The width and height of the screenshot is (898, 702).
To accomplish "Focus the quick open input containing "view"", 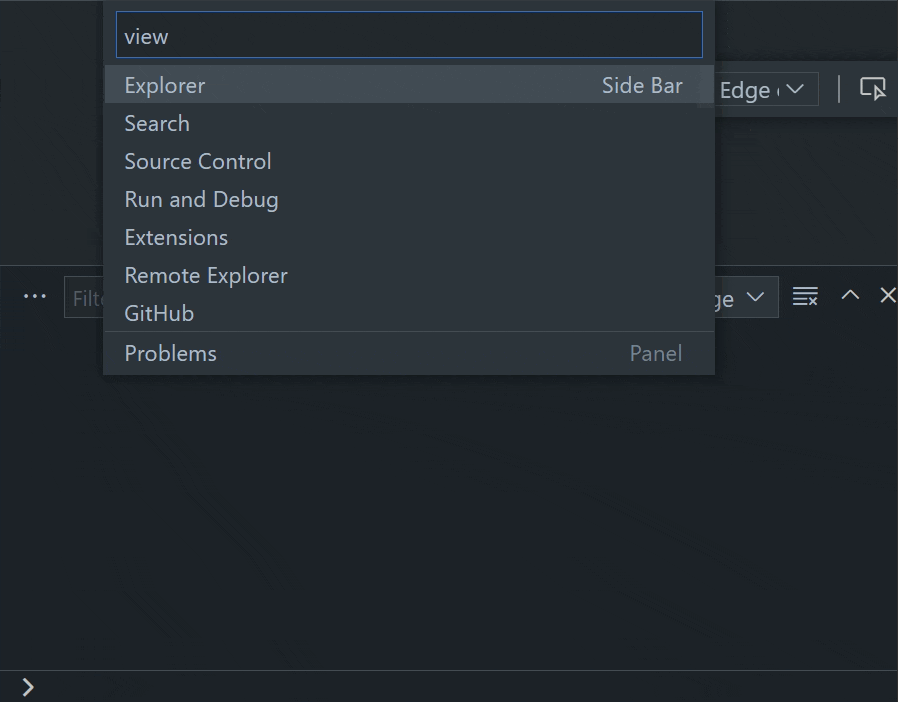I will [x=409, y=35].
